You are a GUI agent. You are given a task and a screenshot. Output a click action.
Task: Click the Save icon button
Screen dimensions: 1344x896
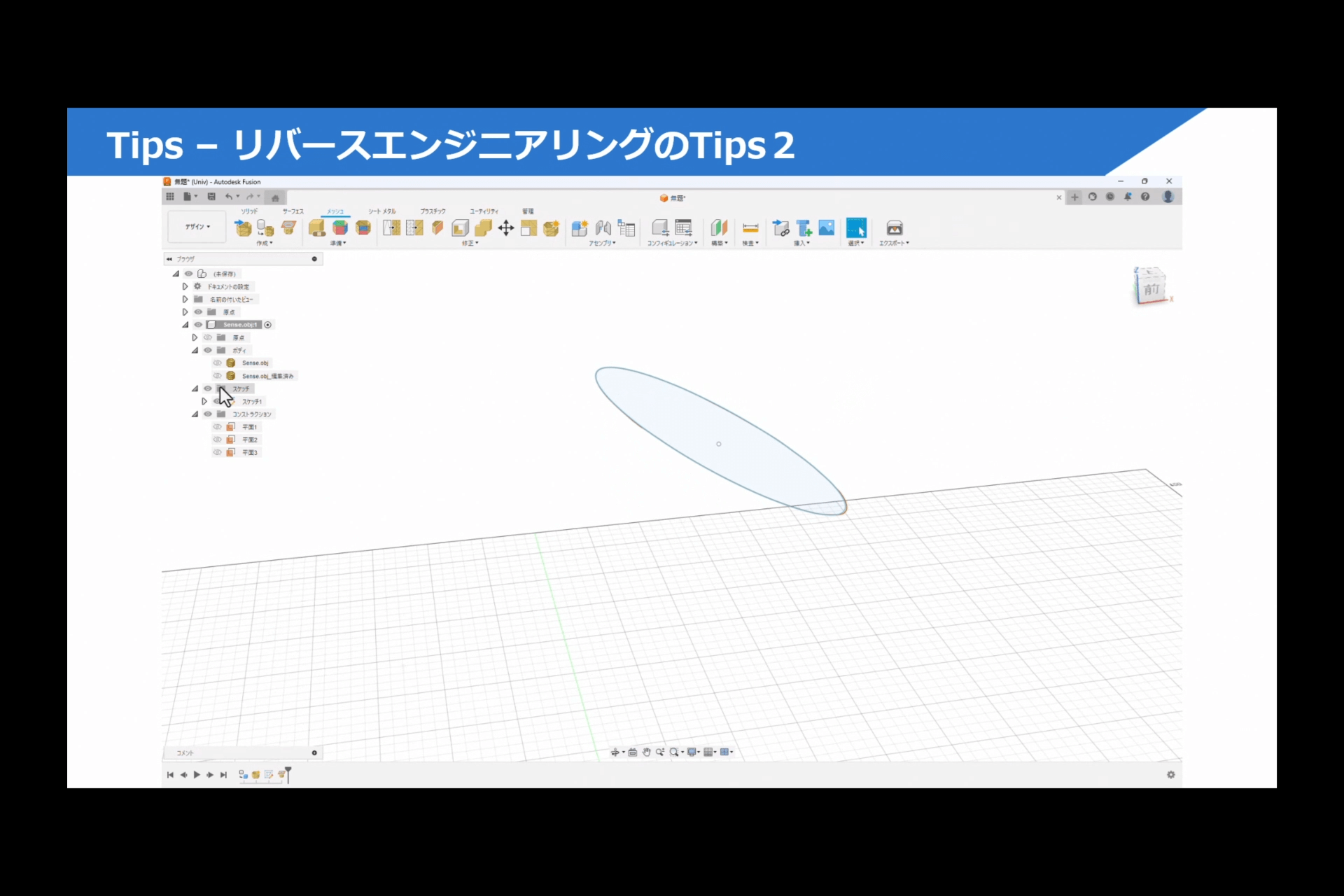click(x=211, y=197)
